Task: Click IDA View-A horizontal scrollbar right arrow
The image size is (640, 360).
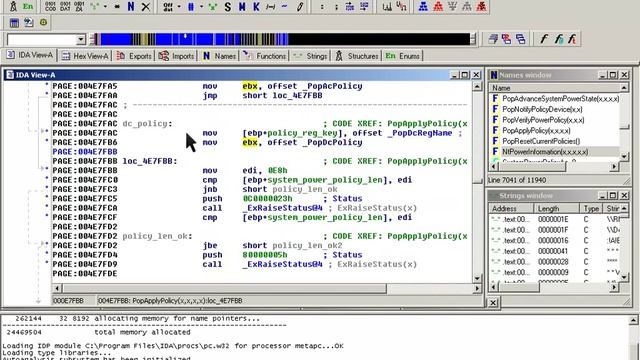Action: (x=477, y=289)
